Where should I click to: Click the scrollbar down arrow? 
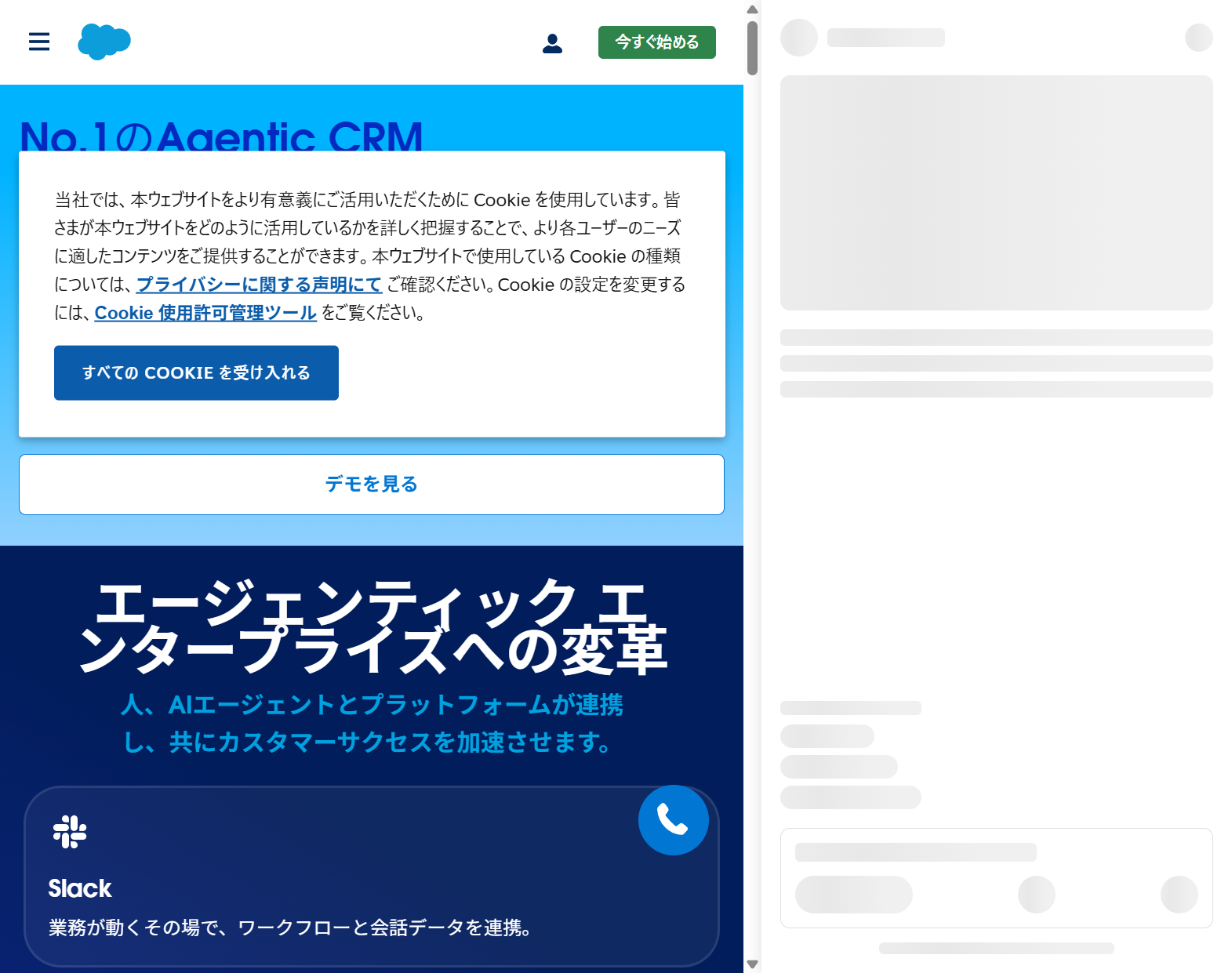pyautogui.click(x=752, y=964)
